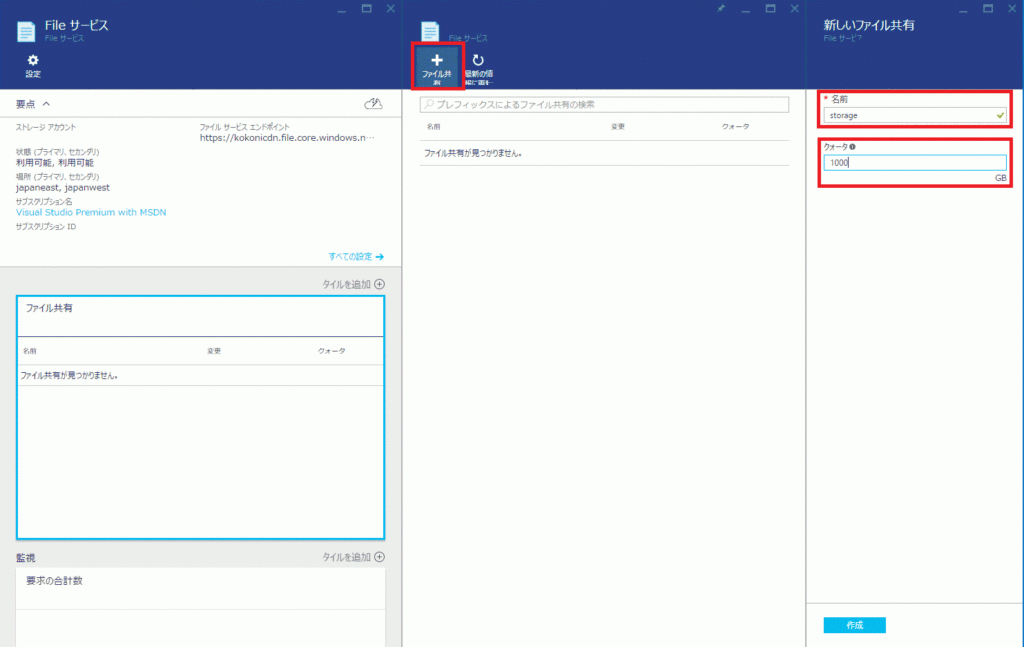Image resolution: width=1024 pixels, height=647 pixels.
Task: Maximize the 新しいファイル共有 blade
Action: [988, 8]
